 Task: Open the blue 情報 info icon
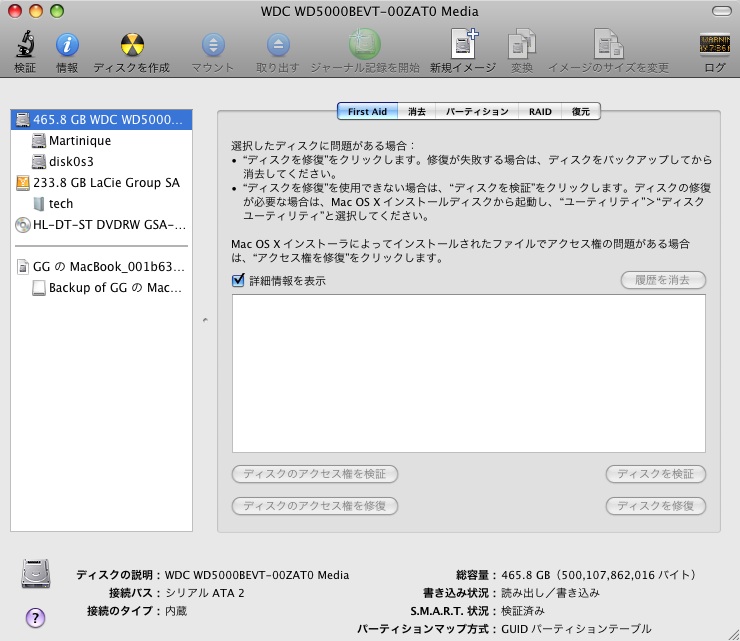pos(67,45)
